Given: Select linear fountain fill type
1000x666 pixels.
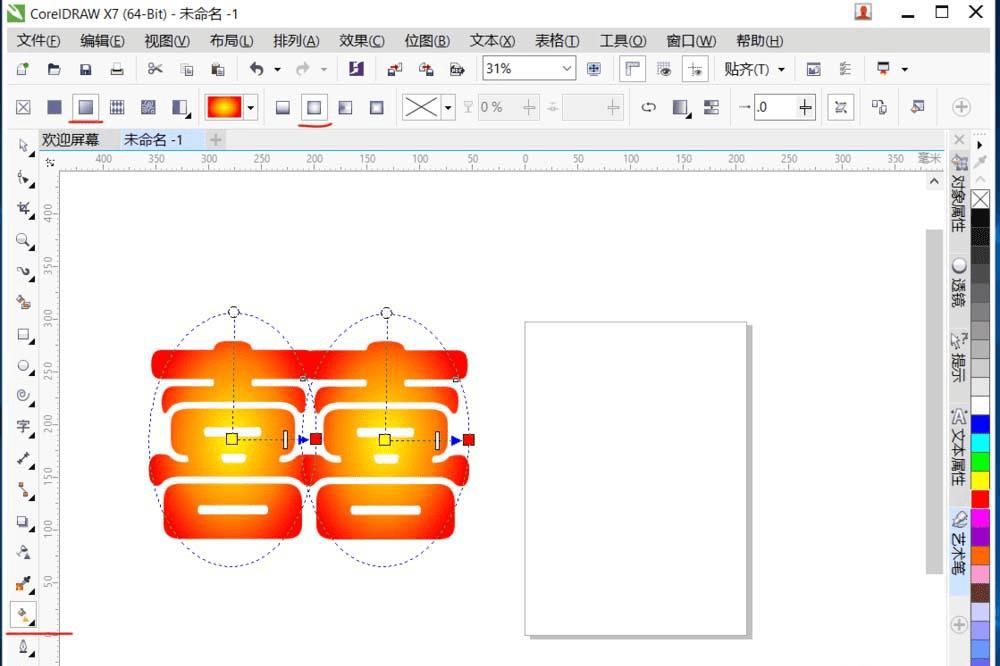Looking at the screenshot, I should click(x=283, y=107).
